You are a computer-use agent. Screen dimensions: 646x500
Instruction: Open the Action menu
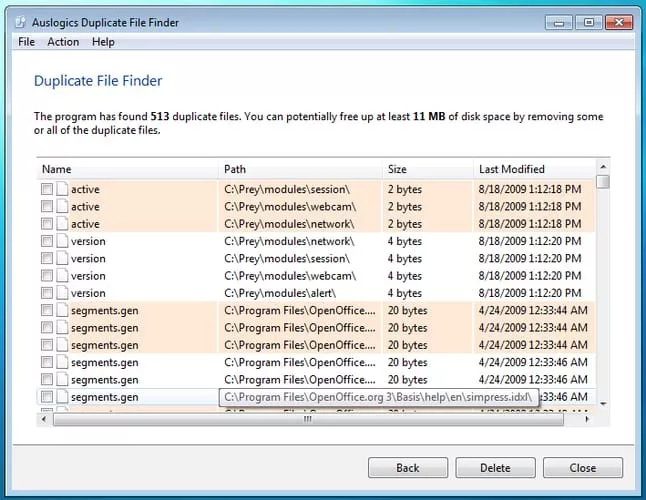(63, 42)
